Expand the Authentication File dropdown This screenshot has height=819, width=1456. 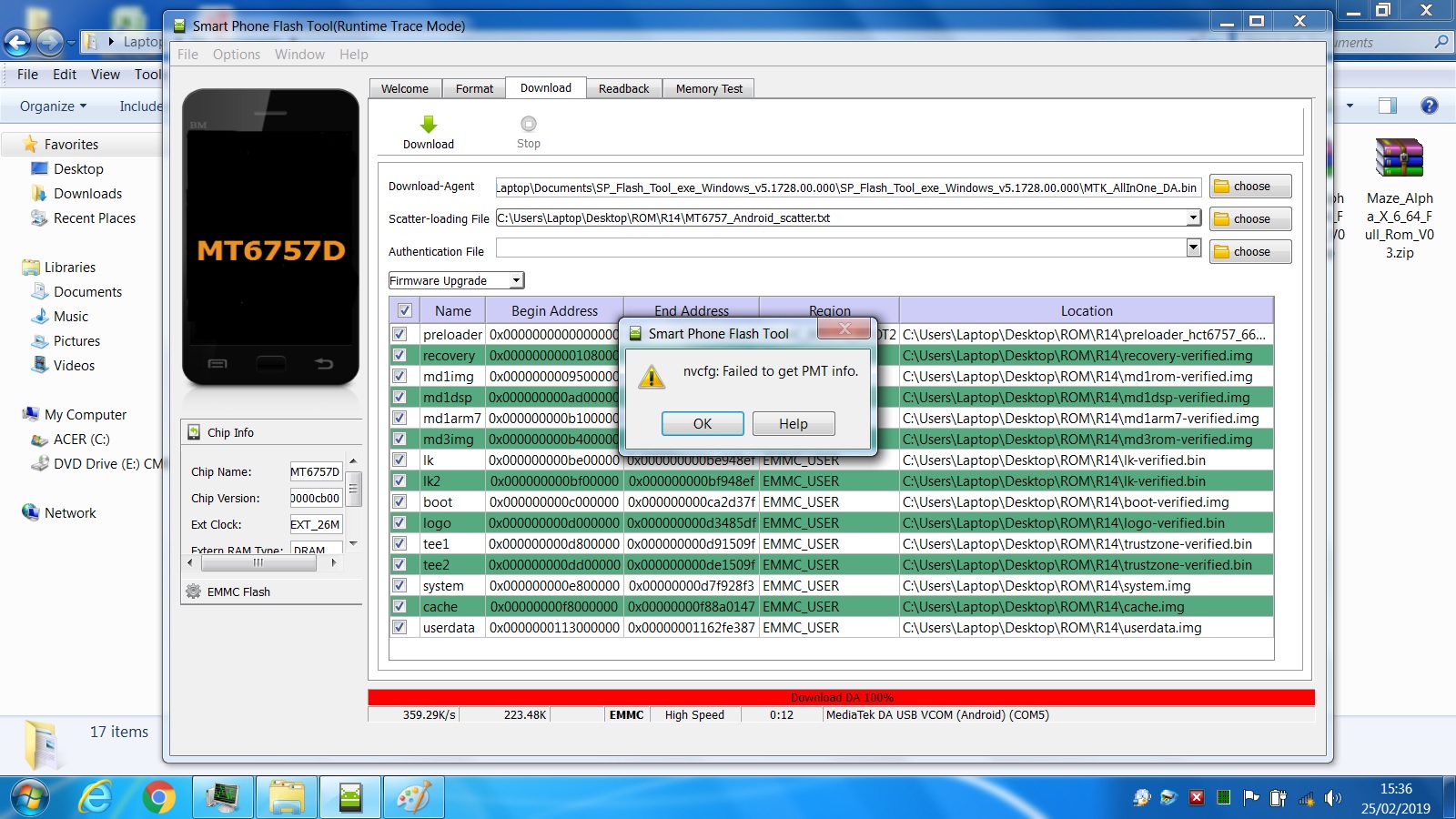(x=1193, y=248)
